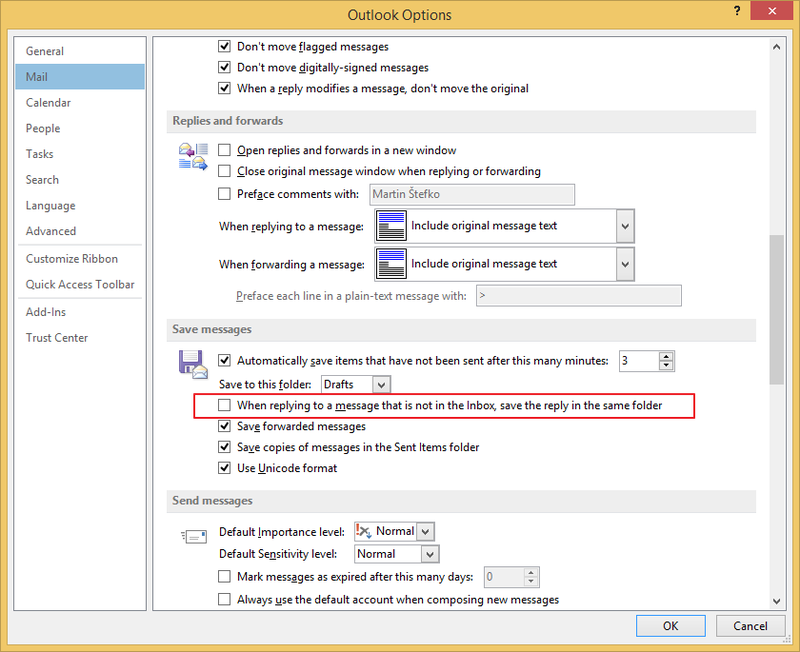Open the Calendar options category

(80, 103)
